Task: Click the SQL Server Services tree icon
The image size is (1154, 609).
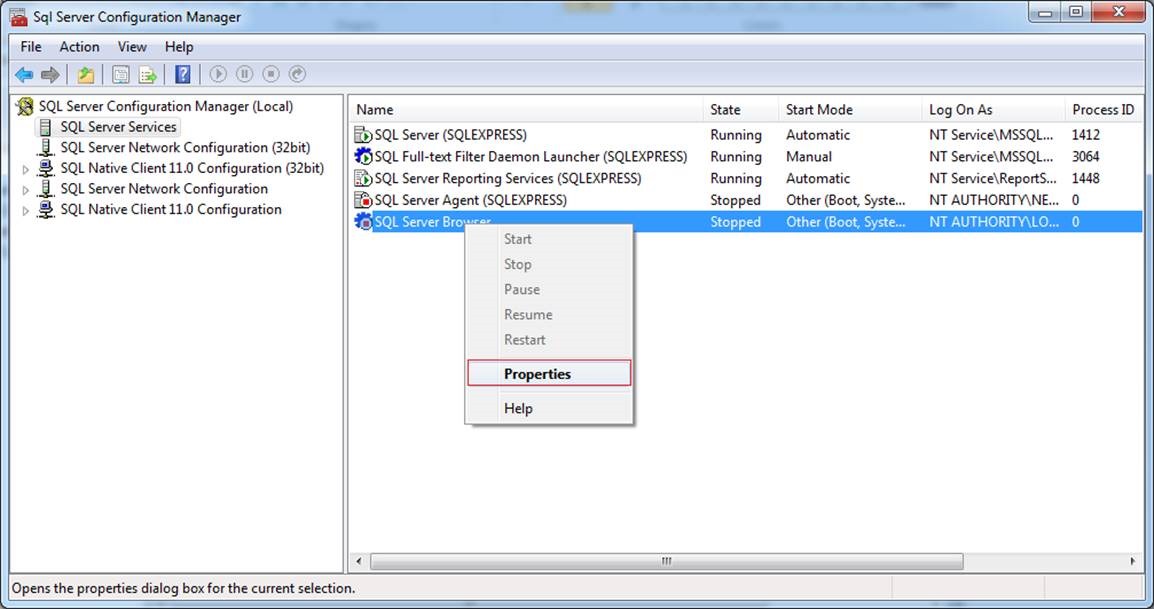Action: click(x=46, y=127)
